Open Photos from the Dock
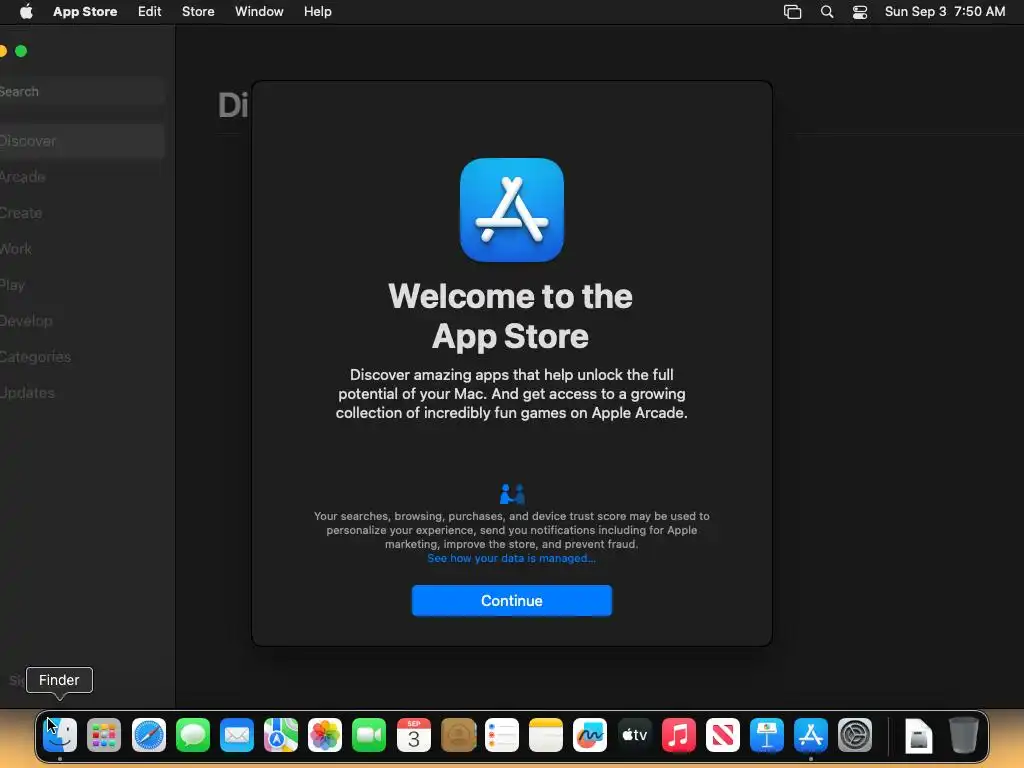 [325, 735]
